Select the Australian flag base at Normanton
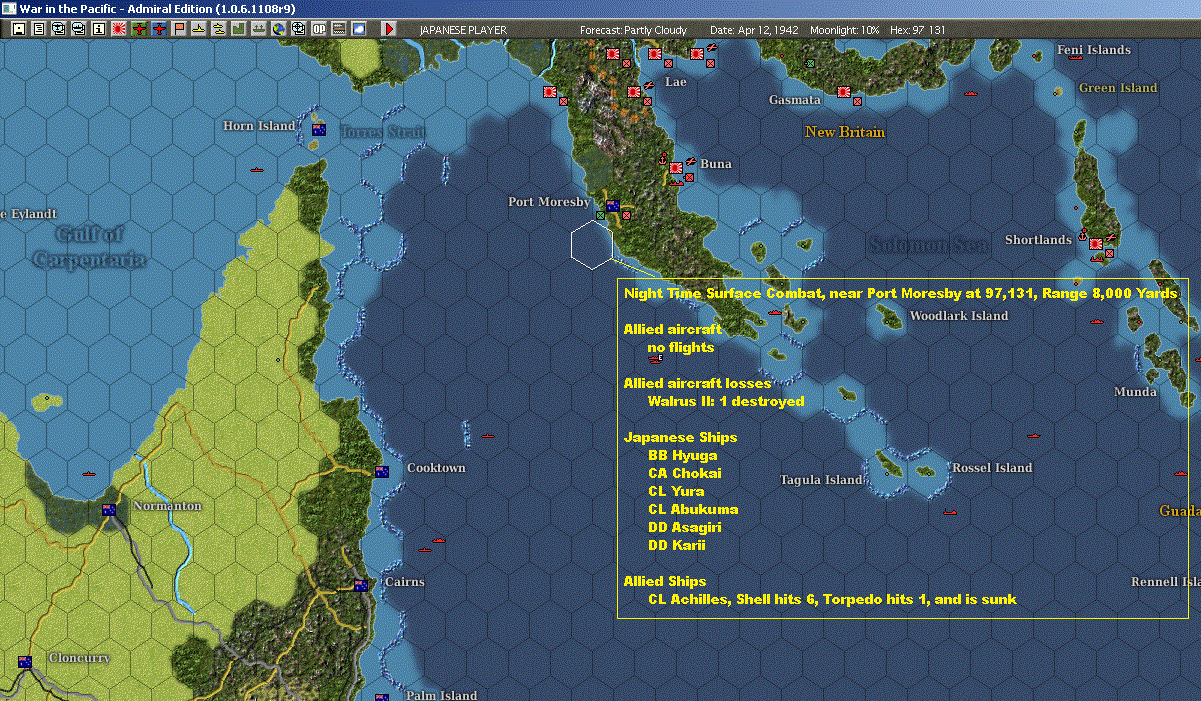1201x701 pixels. point(109,510)
